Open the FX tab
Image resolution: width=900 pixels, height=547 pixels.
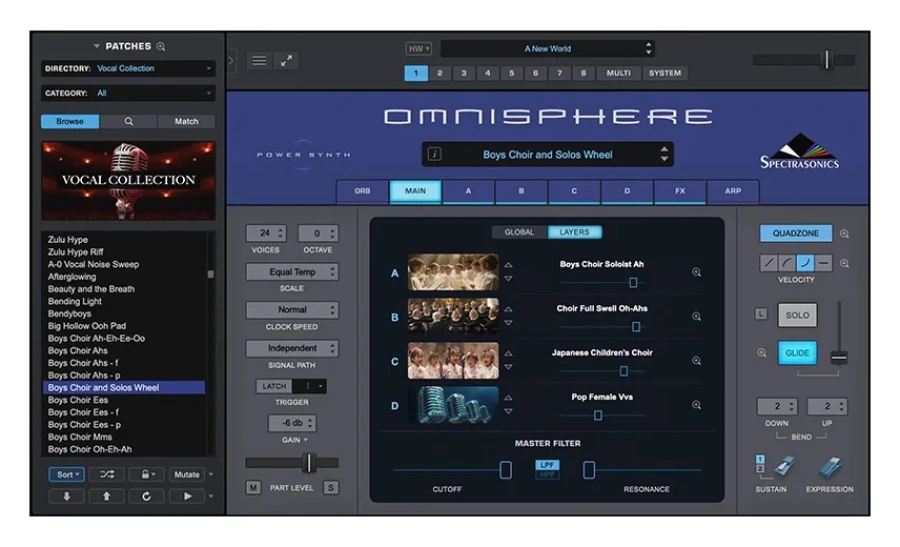(x=680, y=191)
